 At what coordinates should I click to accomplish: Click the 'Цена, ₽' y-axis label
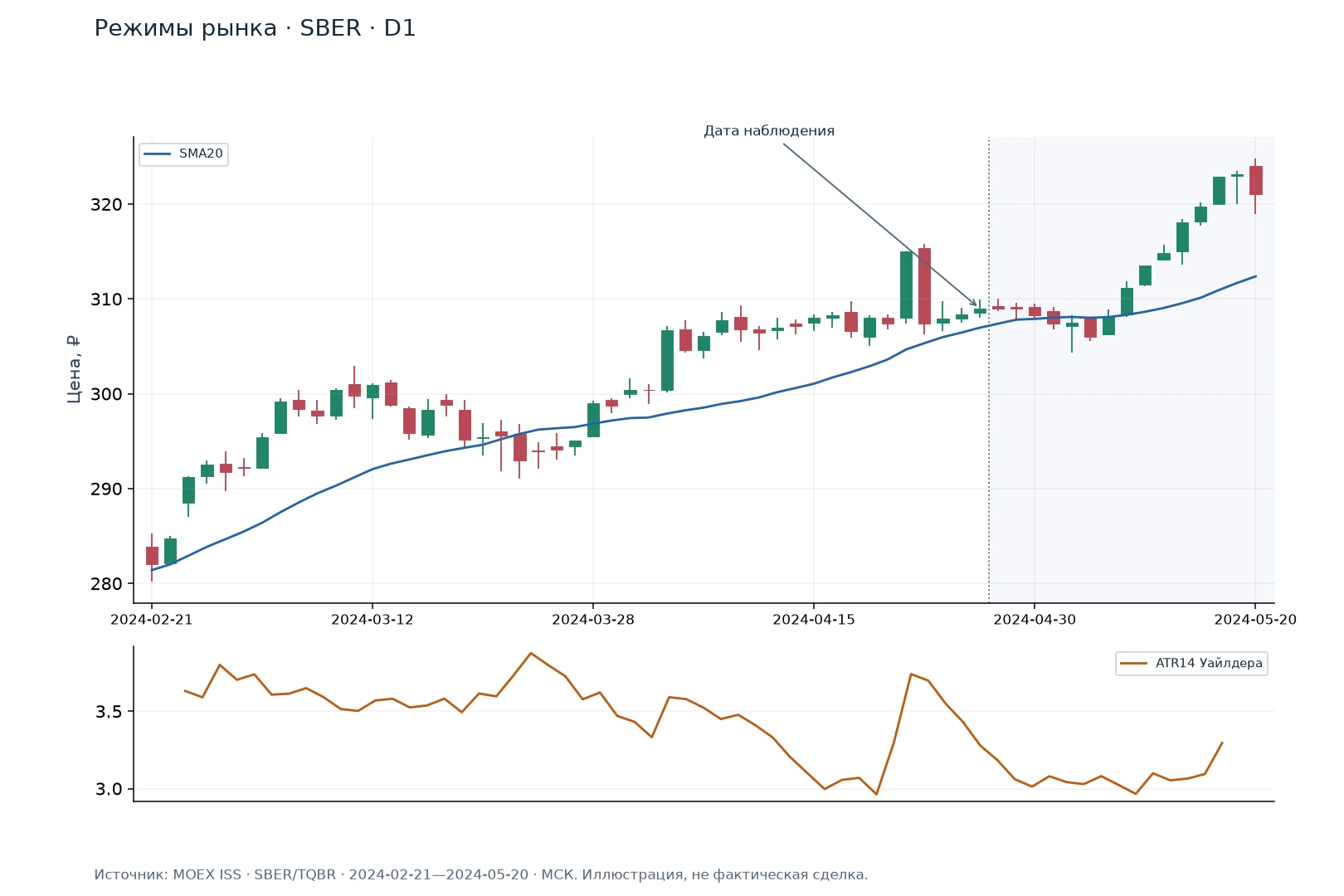74,369
